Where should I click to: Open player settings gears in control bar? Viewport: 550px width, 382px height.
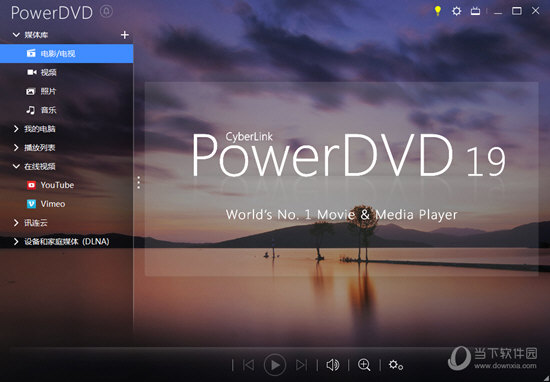[x=396, y=365]
